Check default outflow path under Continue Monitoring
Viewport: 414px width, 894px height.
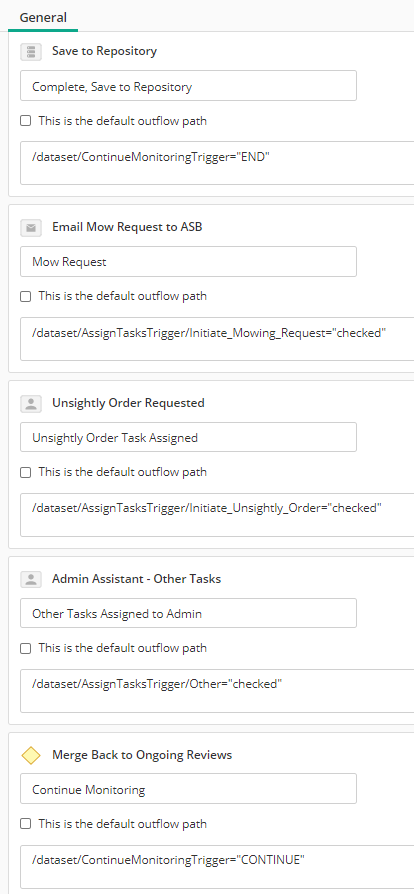(25, 824)
